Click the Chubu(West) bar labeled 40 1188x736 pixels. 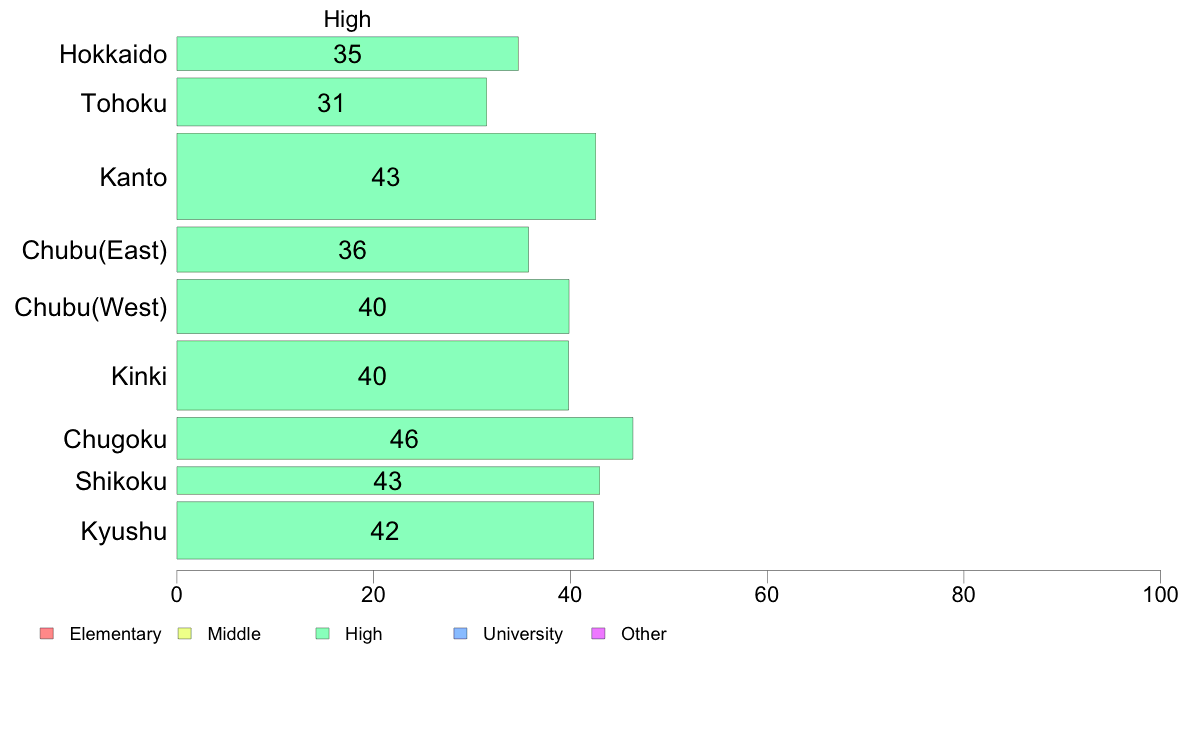tap(373, 307)
